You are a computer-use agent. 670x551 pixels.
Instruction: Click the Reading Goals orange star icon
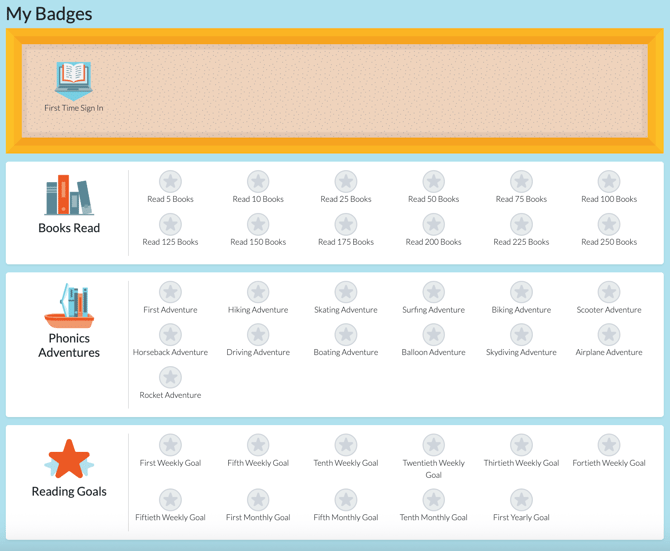69,459
